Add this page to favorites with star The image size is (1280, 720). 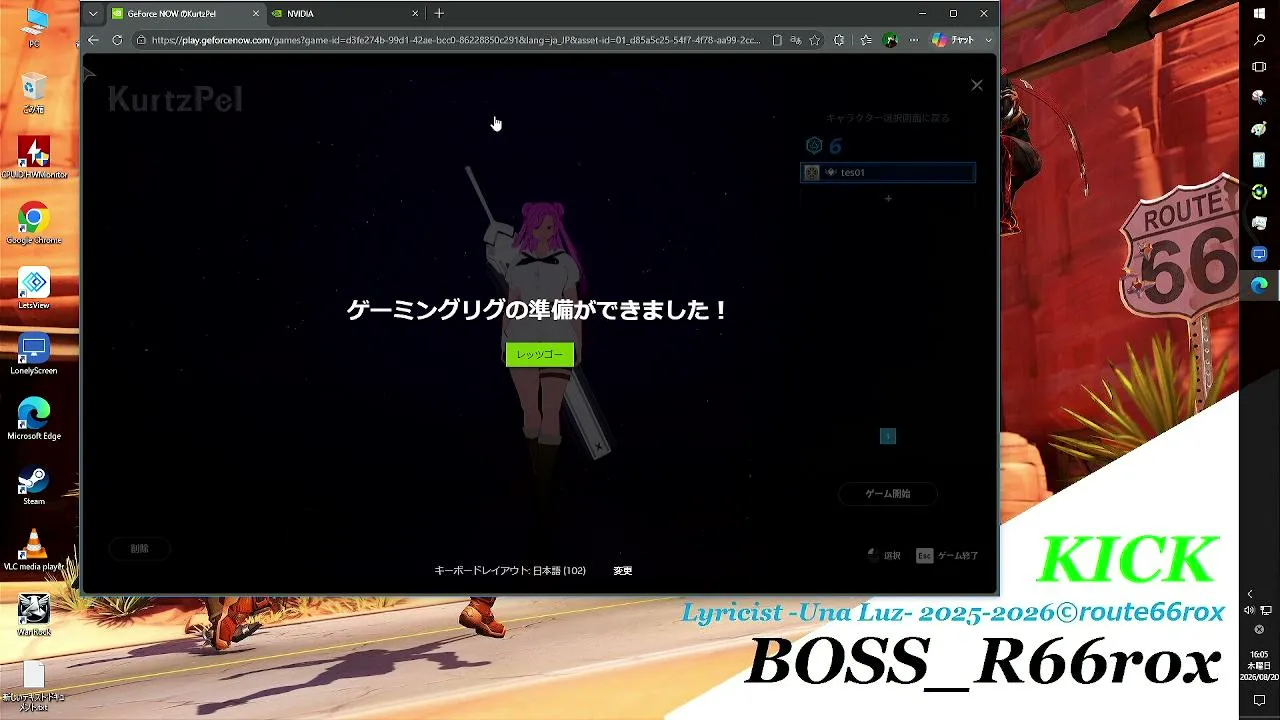pyautogui.click(x=815, y=40)
